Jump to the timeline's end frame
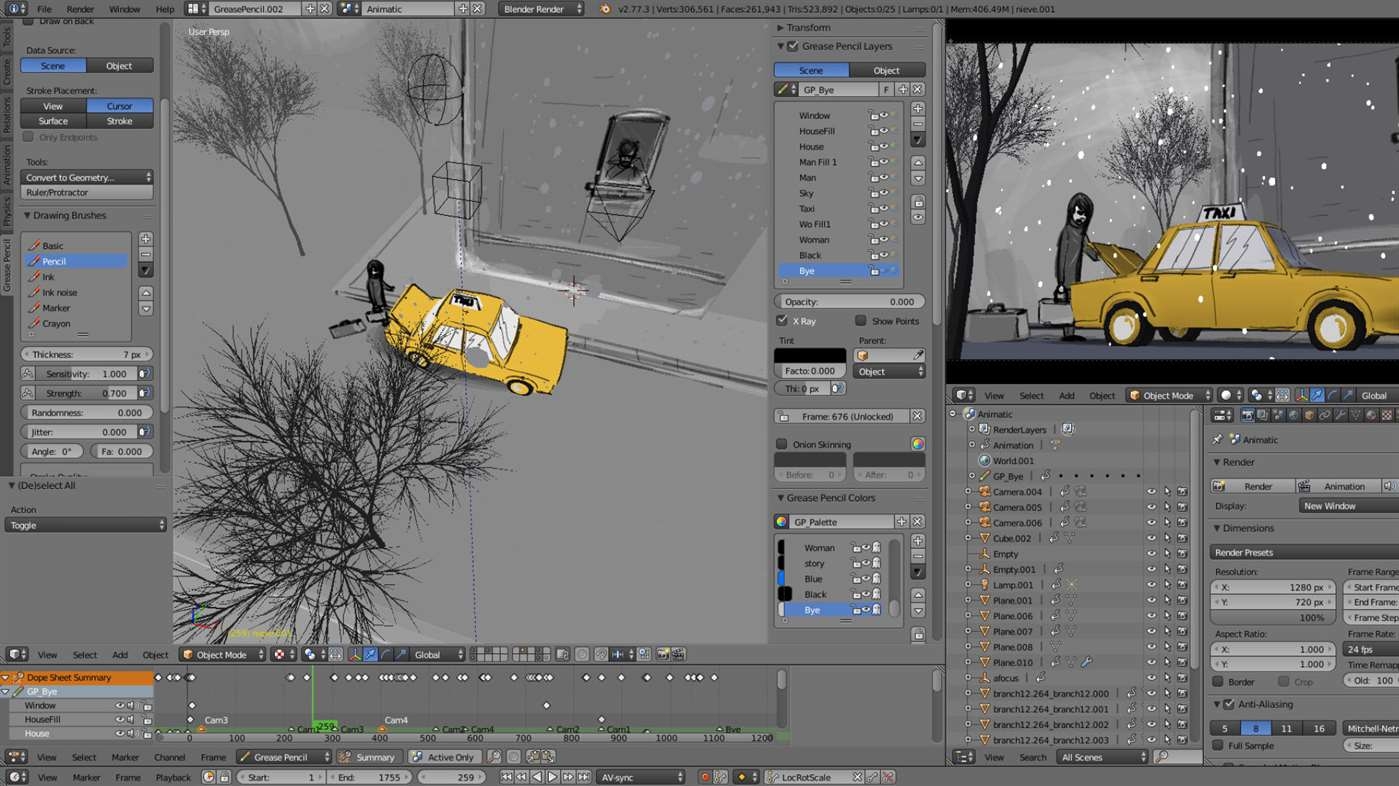Screen dimensions: 1399x786 coord(582,777)
